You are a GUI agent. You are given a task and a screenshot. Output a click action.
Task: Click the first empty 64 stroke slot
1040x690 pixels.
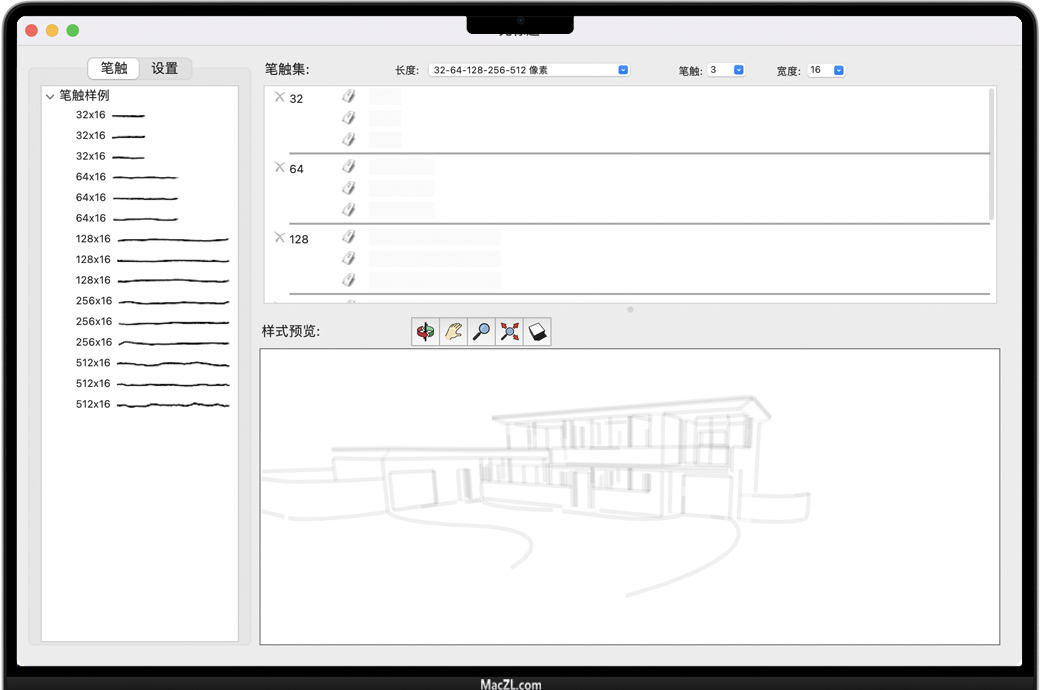click(402, 167)
